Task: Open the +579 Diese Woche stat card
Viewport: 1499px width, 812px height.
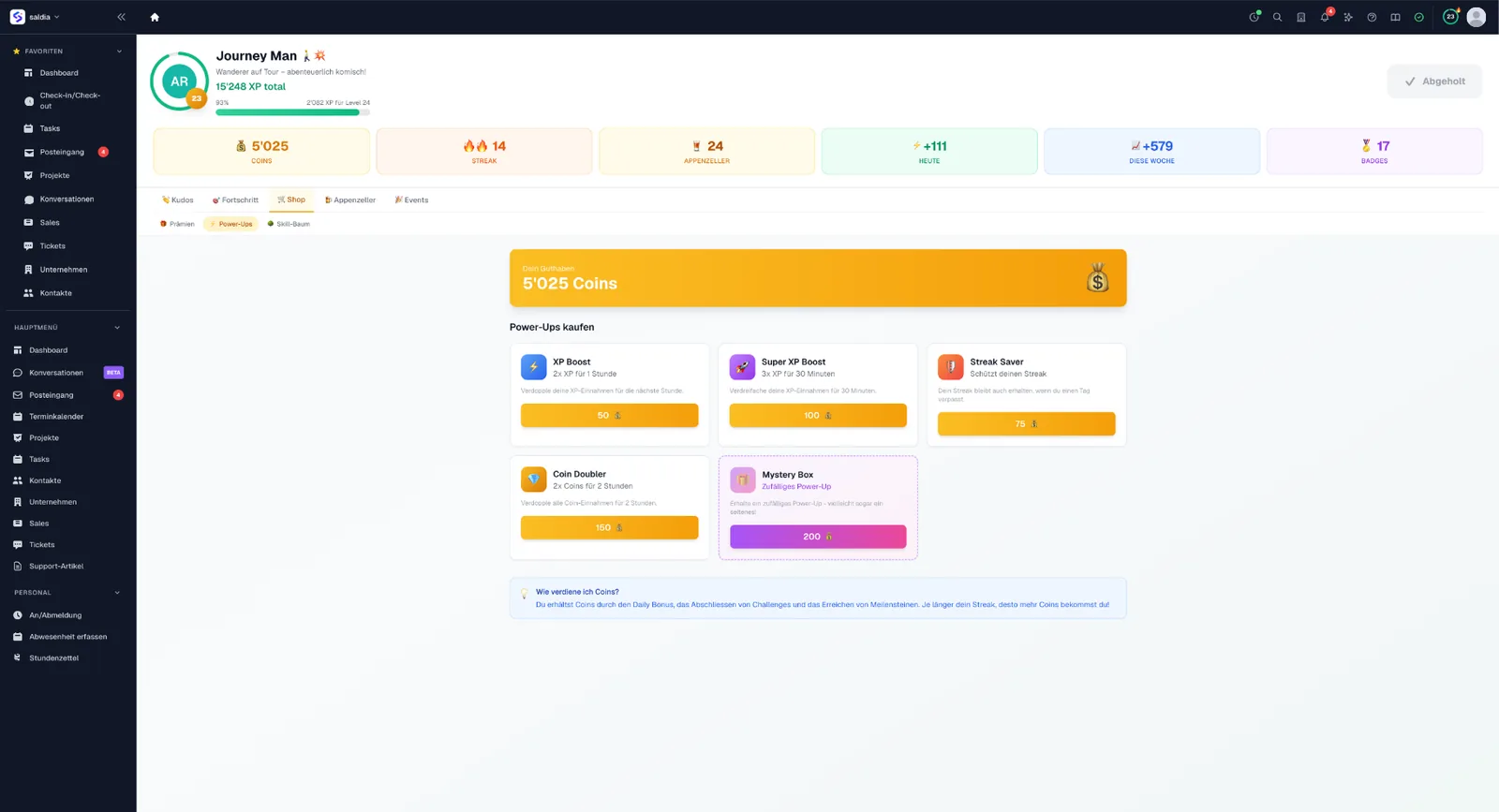Action: pyautogui.click(x=1151, y=152)
